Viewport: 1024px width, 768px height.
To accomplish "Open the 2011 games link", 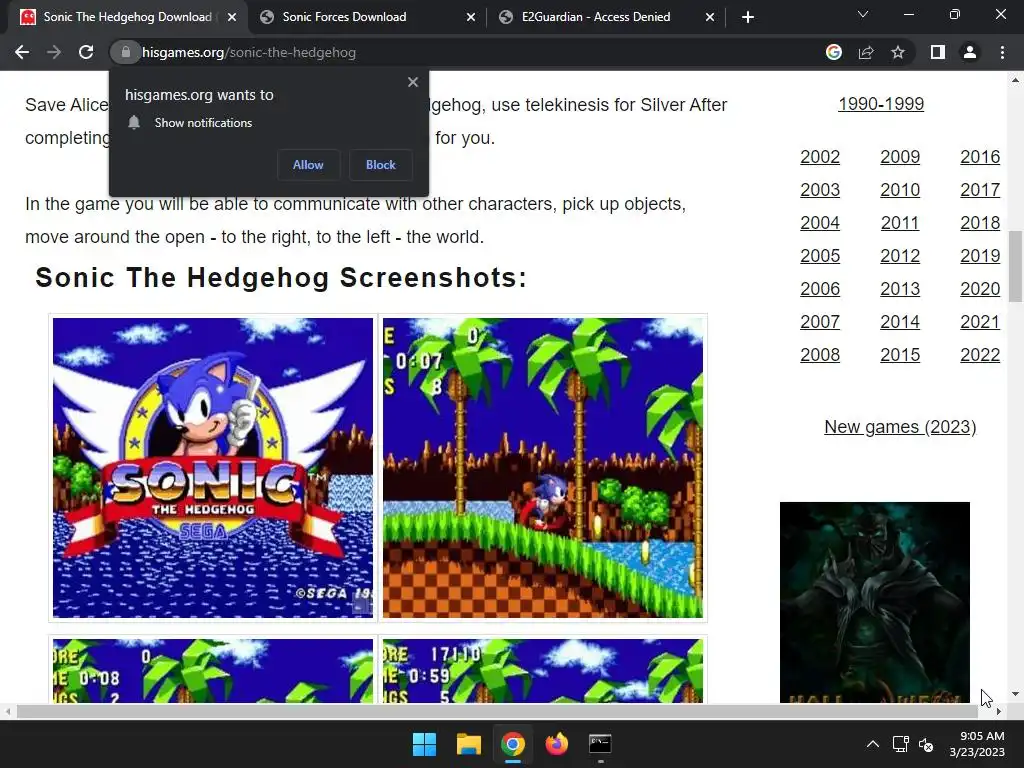I will tap(900, 223).
